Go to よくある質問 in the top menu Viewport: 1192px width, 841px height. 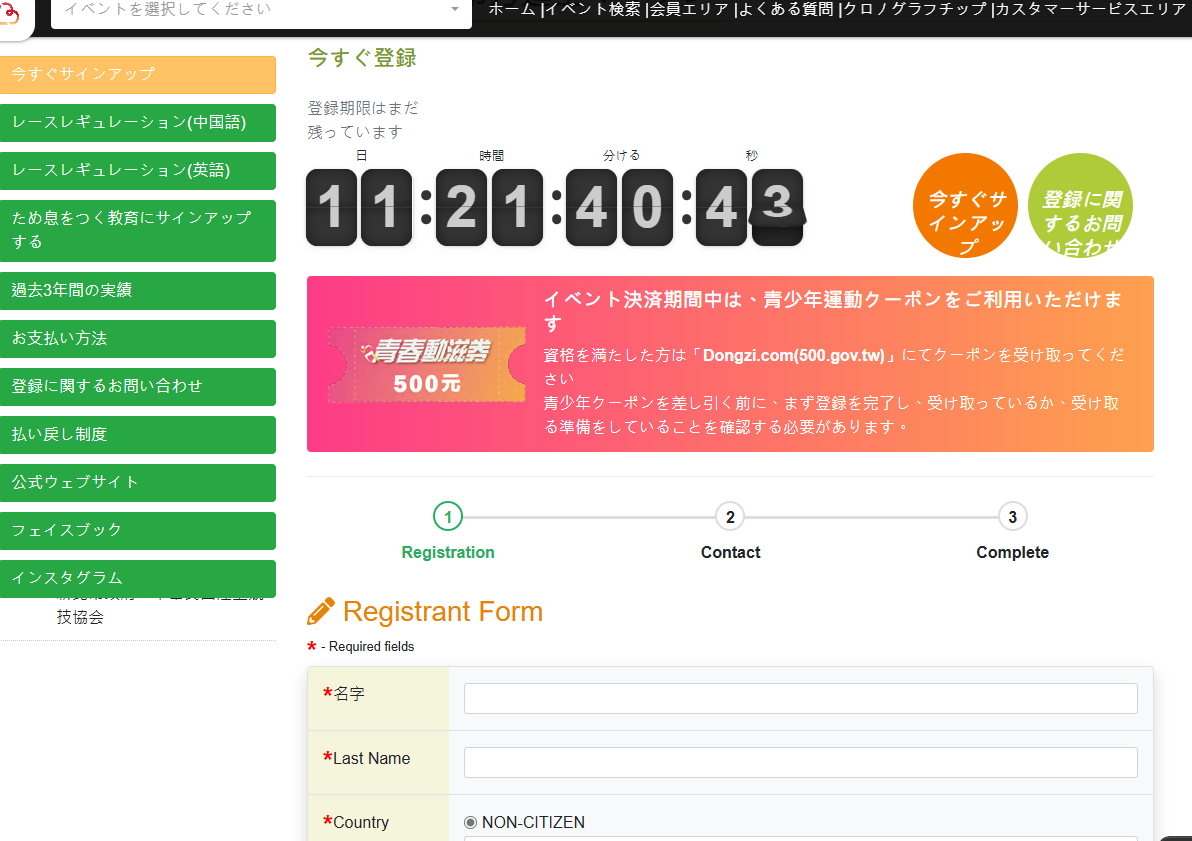785,9
